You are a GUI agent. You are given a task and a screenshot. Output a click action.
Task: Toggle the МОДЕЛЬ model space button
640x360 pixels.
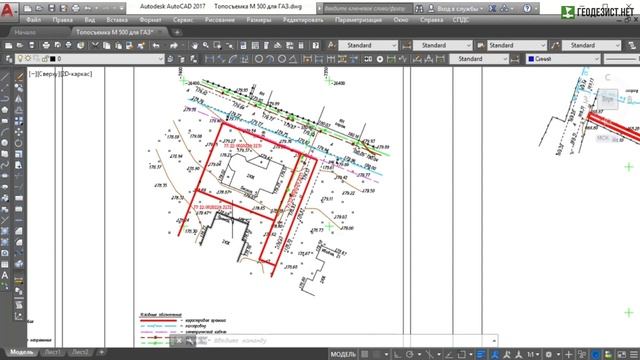[x=343, y=354]
